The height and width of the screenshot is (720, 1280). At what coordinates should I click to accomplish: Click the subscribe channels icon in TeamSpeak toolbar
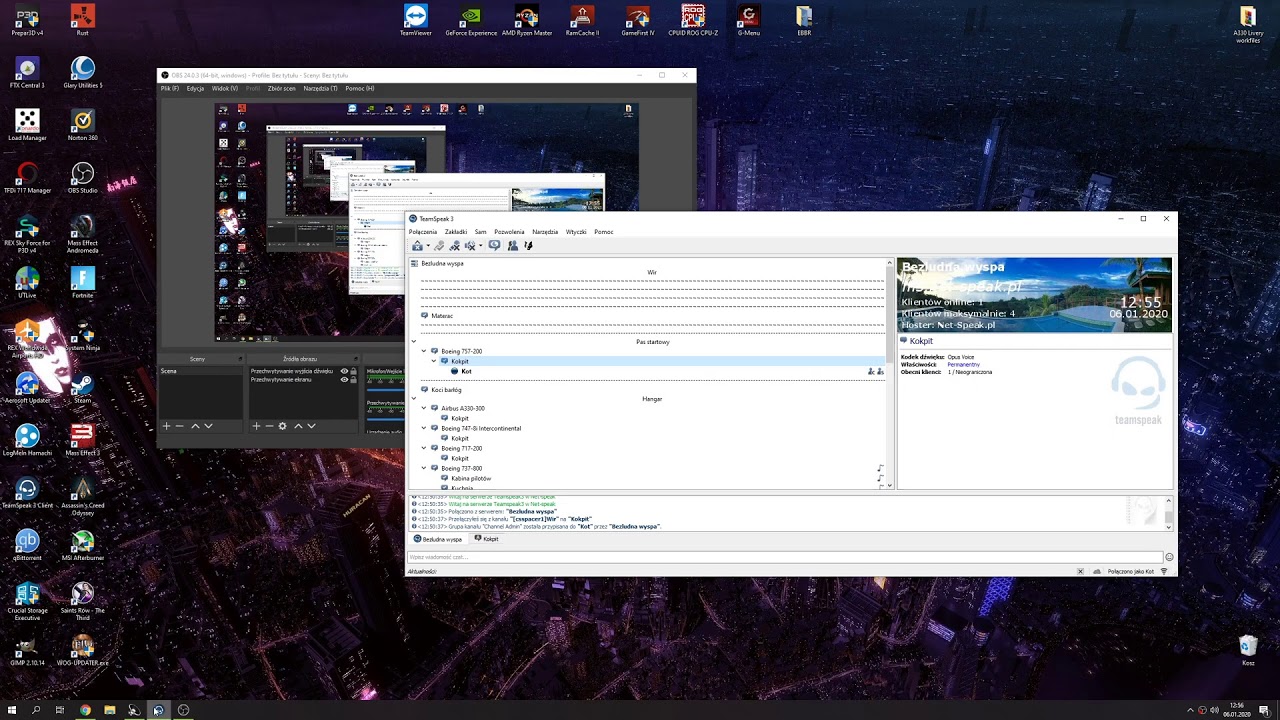(470, 245)
